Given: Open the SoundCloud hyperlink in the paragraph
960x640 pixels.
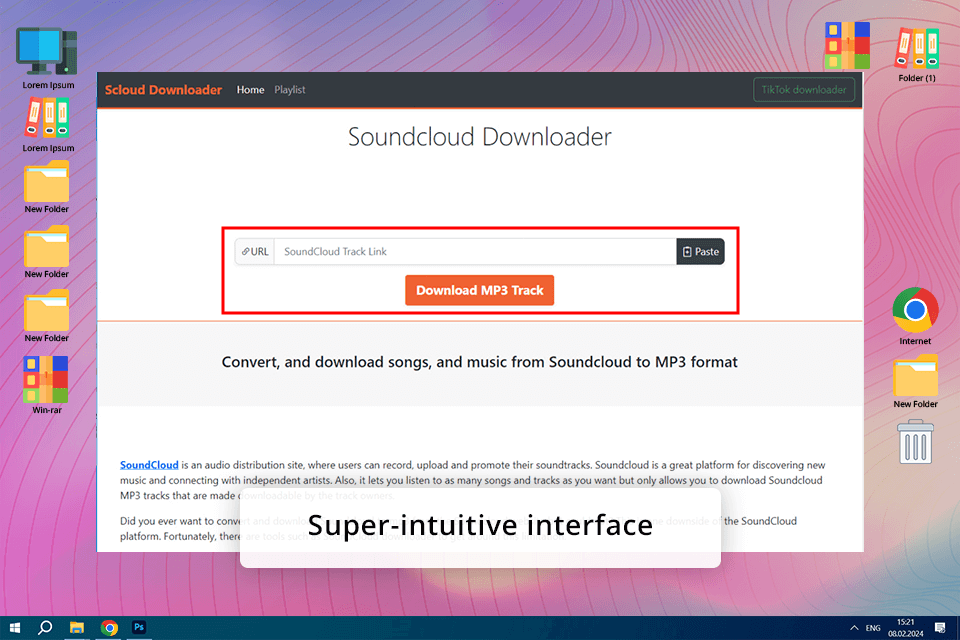Looking at the screenshot, I should tap(149, 465).
